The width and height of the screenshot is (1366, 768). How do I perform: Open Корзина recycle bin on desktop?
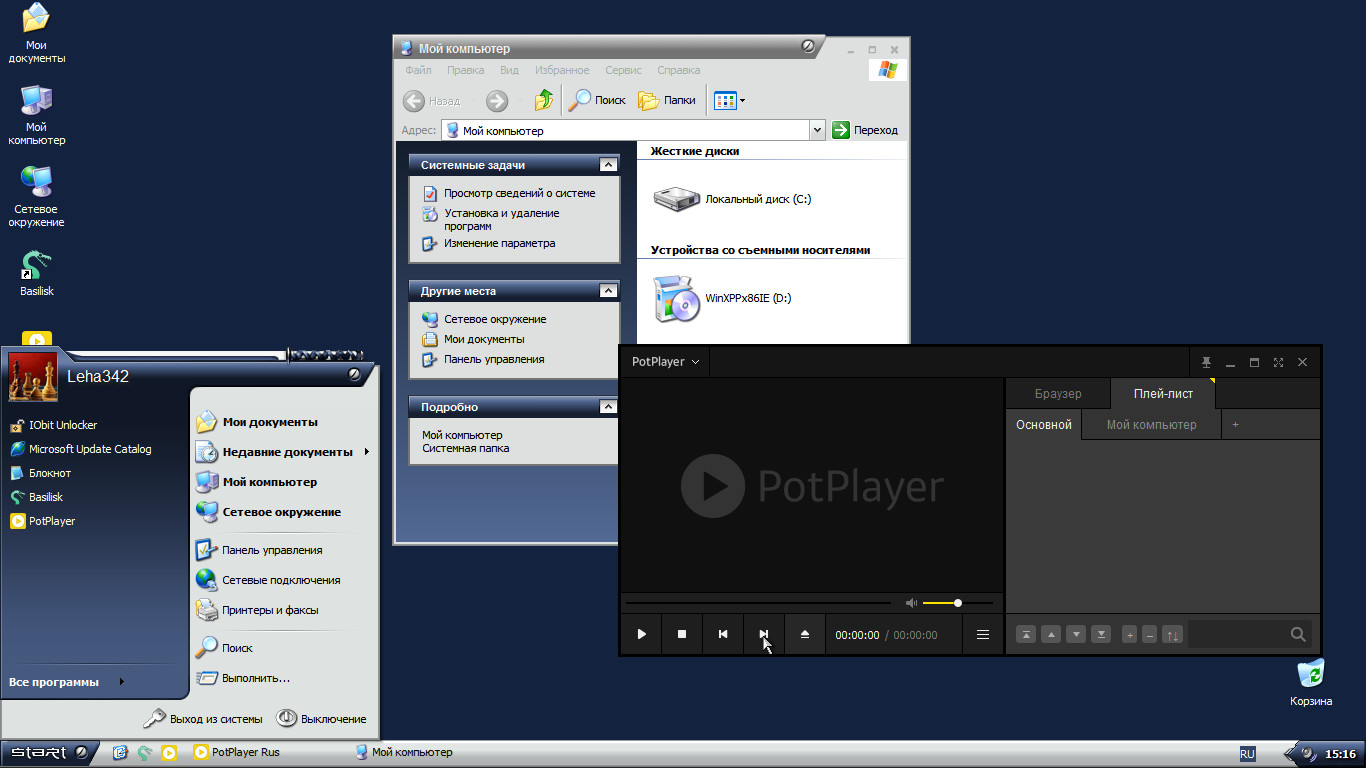1311,683
